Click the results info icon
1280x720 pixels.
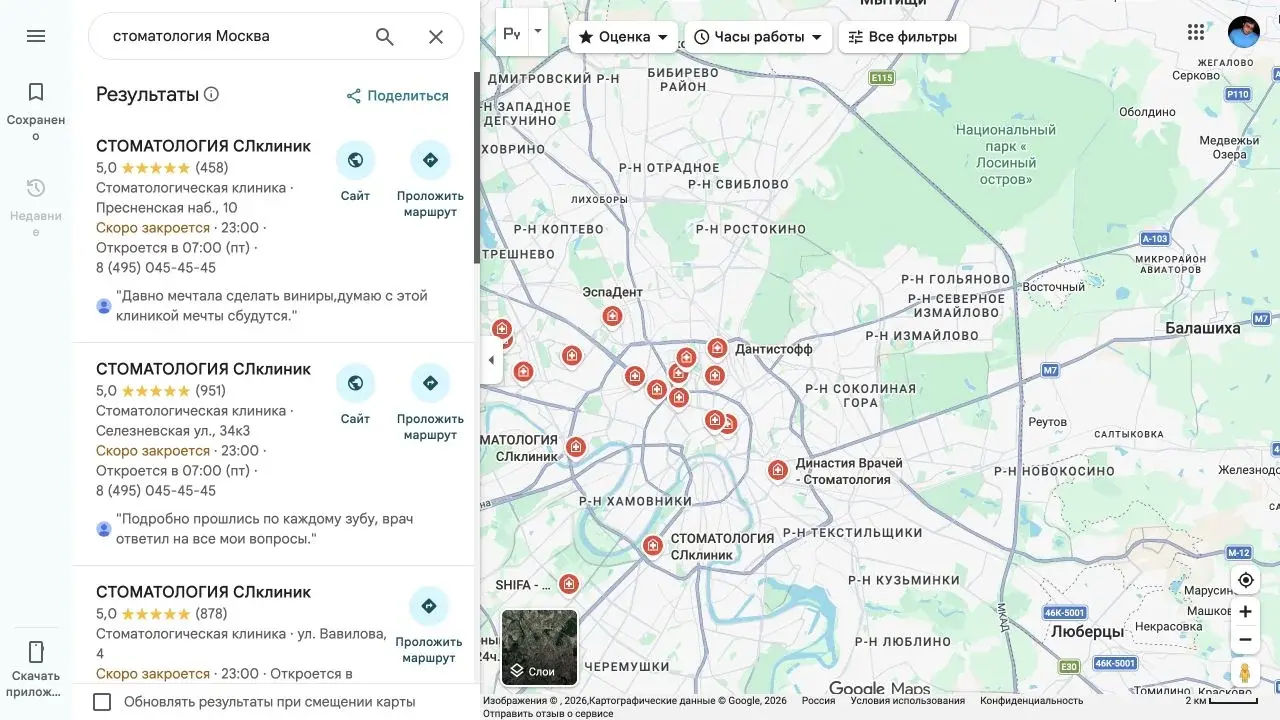pos(211,95)
